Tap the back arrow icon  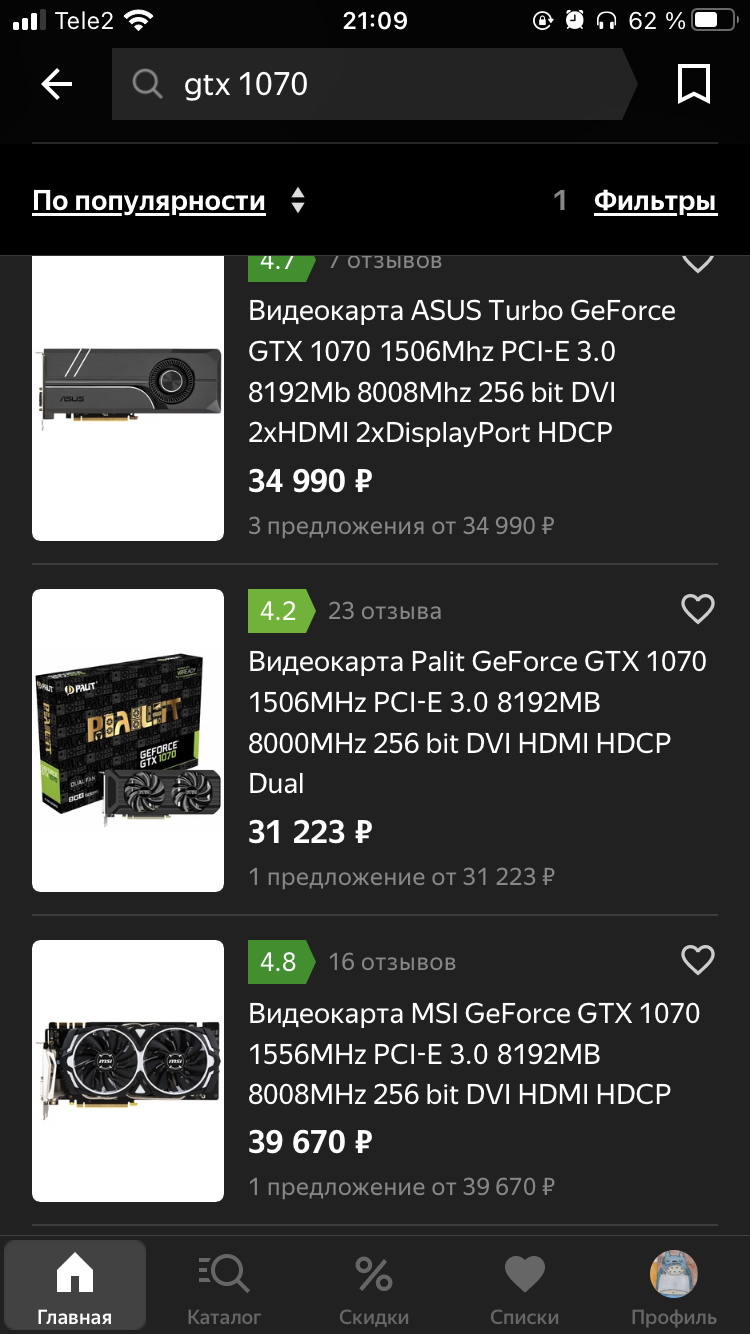point(57,85)
